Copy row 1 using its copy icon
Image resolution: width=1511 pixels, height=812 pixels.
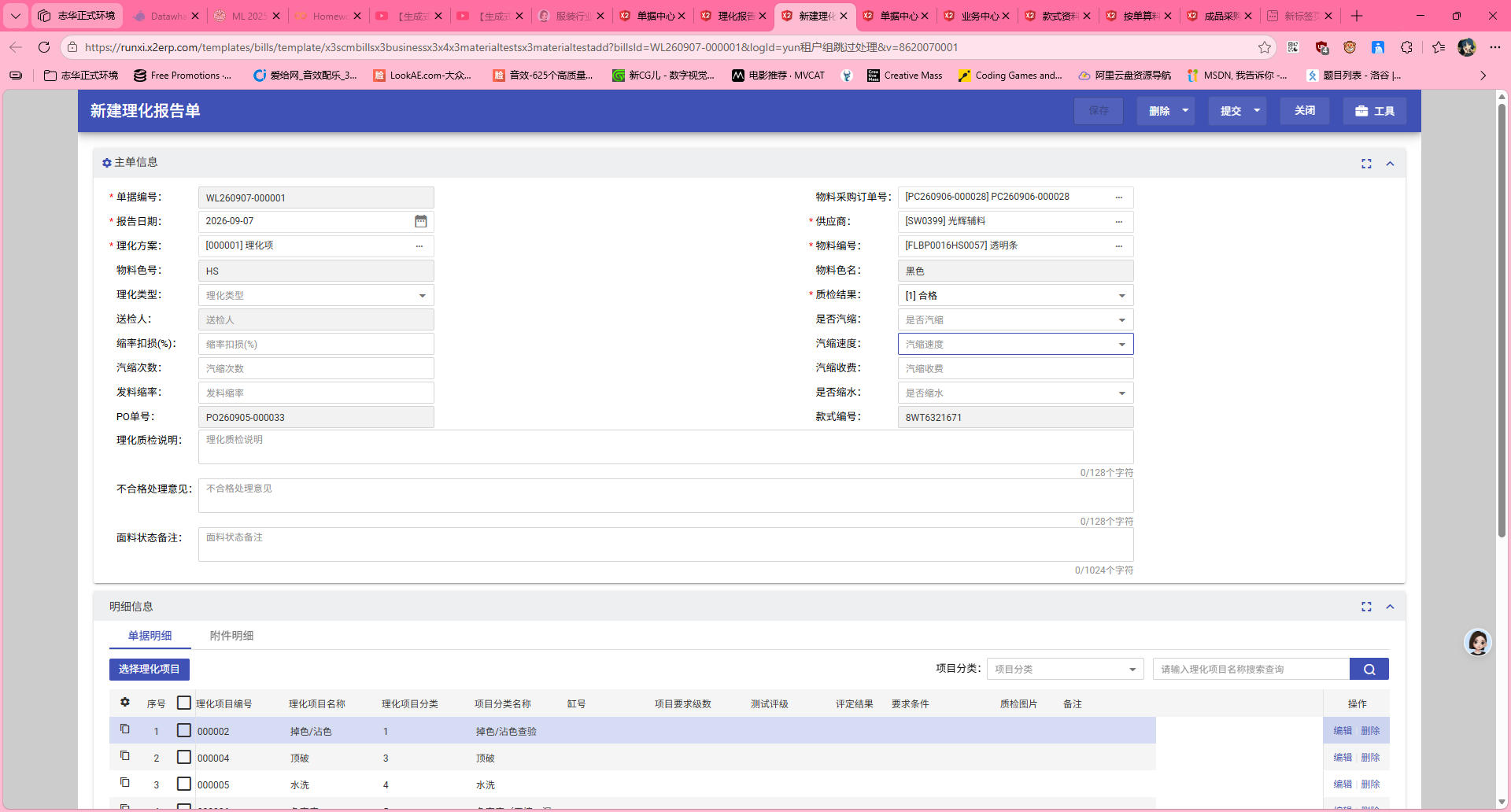tap(124, 729)
